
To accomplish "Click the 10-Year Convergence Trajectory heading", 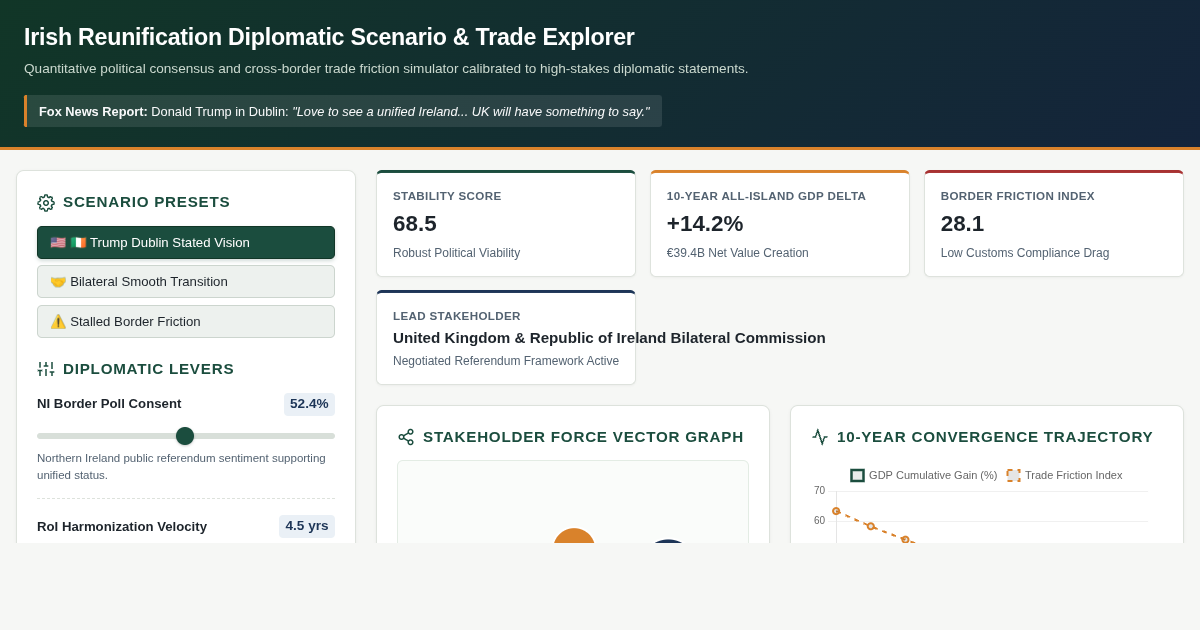I will click(x=995, y=437).
